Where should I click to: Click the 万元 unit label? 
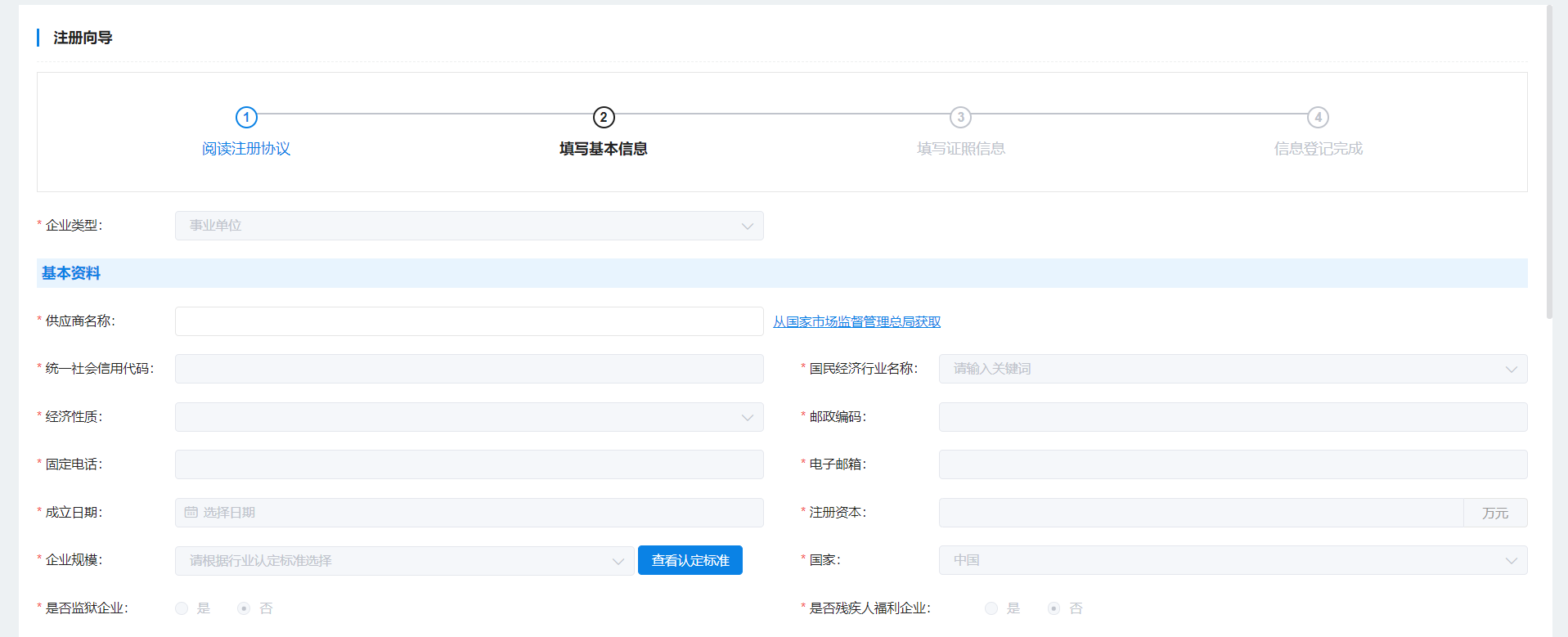[1495, 513]
